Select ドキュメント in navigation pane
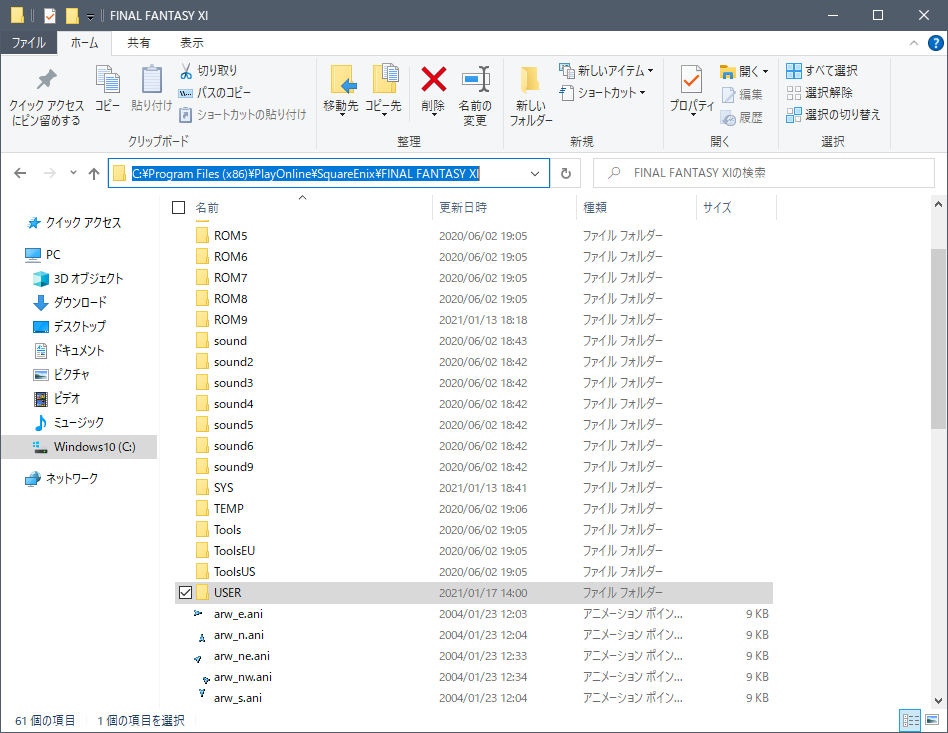 click(69, 351)
